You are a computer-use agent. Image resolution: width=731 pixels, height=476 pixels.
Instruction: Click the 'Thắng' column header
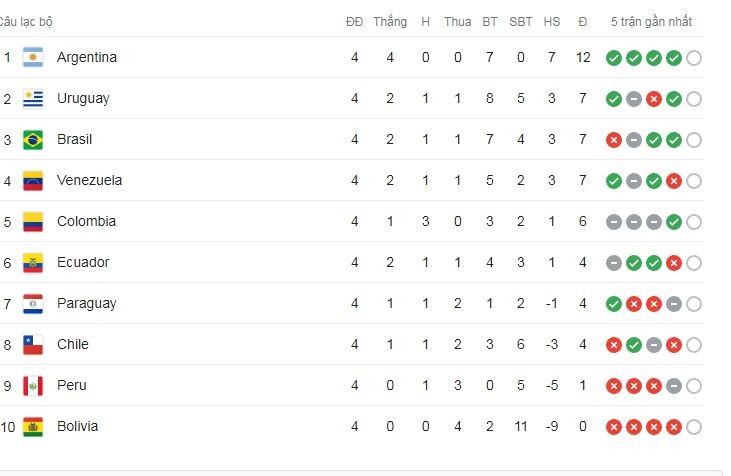pyautogui.click(x=390, y=21)
